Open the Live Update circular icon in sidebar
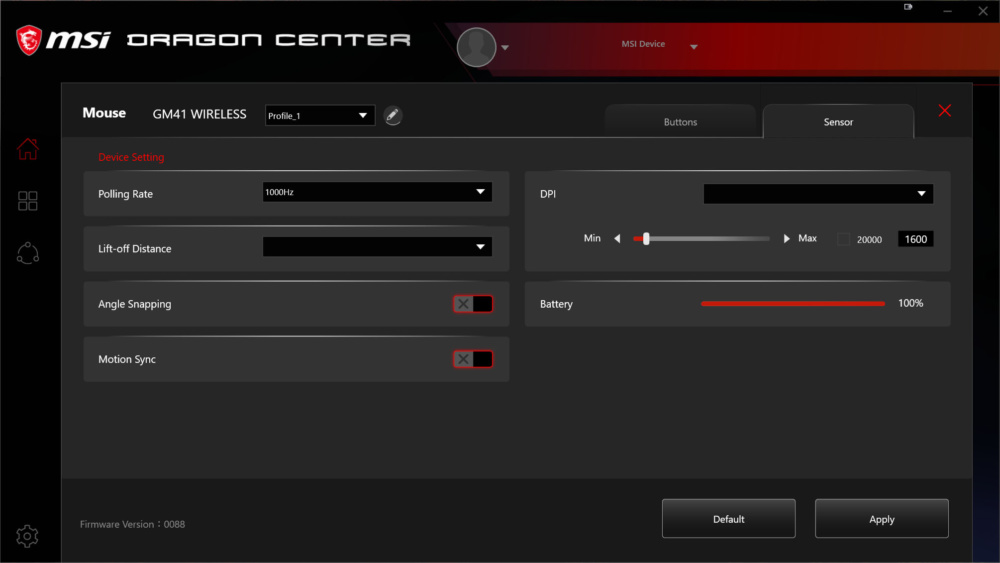This screenshot has height=563, width=1000. pos(27,253)
